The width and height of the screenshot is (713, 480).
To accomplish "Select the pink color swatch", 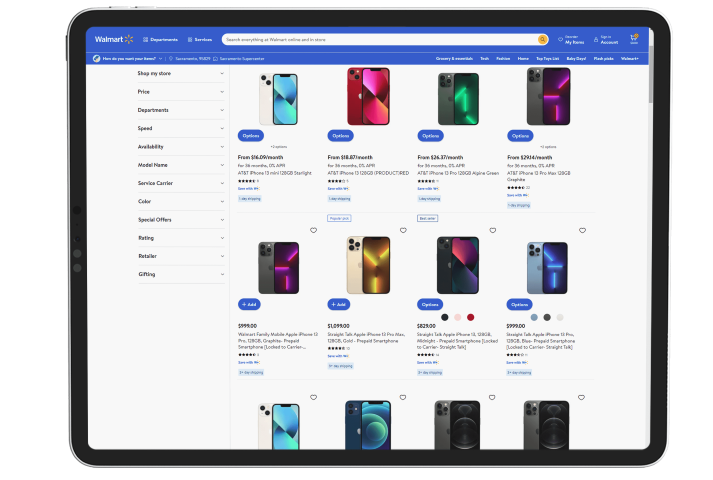I will (x=457, y=317).
